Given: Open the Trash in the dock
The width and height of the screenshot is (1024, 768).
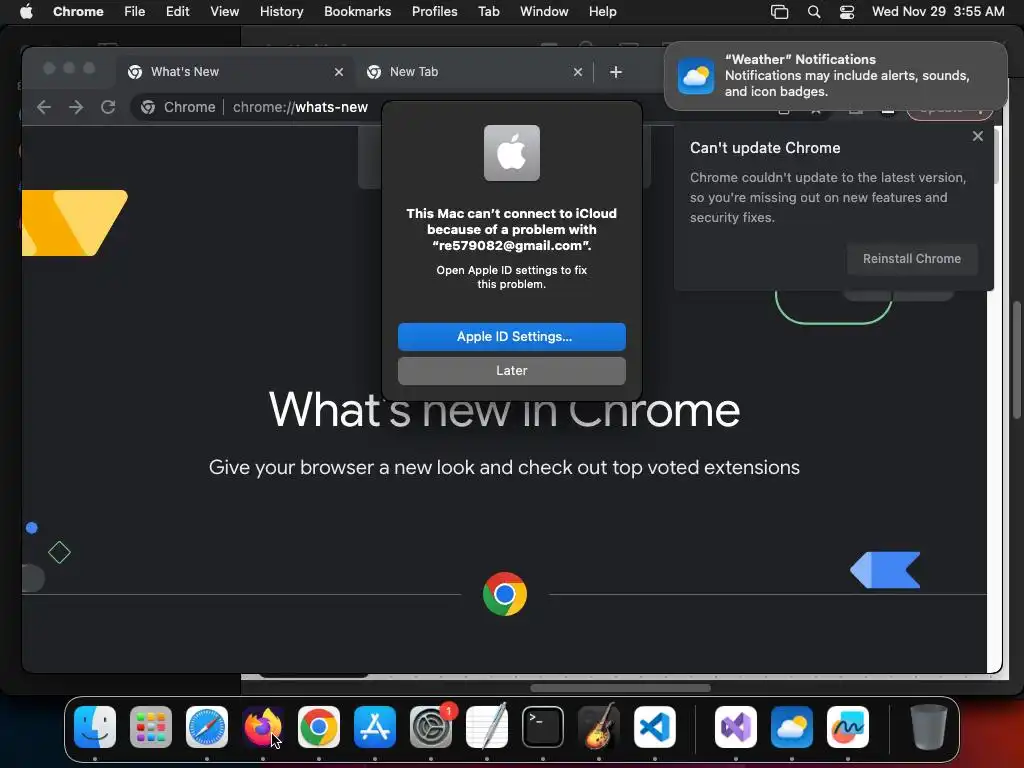Looking at the screenshot, I should pos(929,727).
